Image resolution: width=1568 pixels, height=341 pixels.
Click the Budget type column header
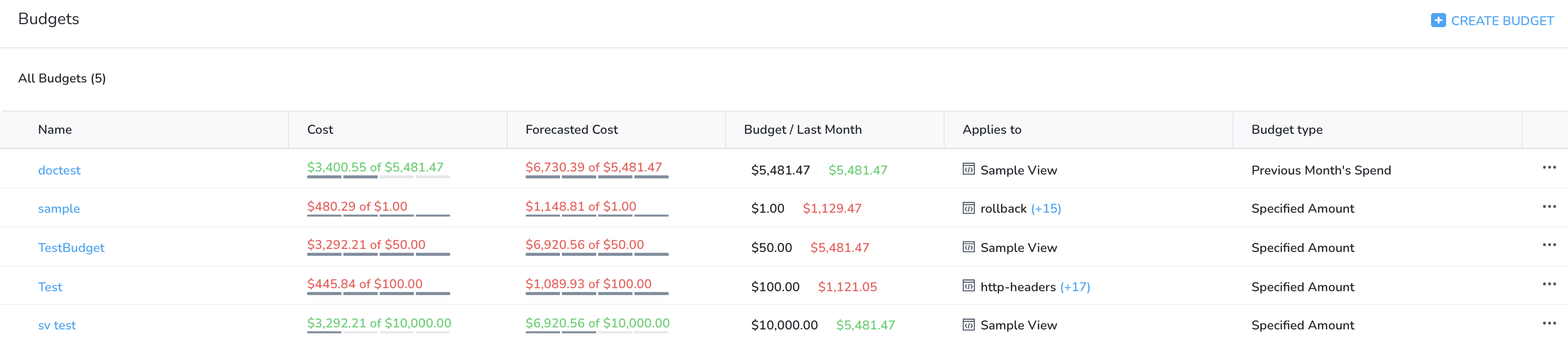point(1286,129)
